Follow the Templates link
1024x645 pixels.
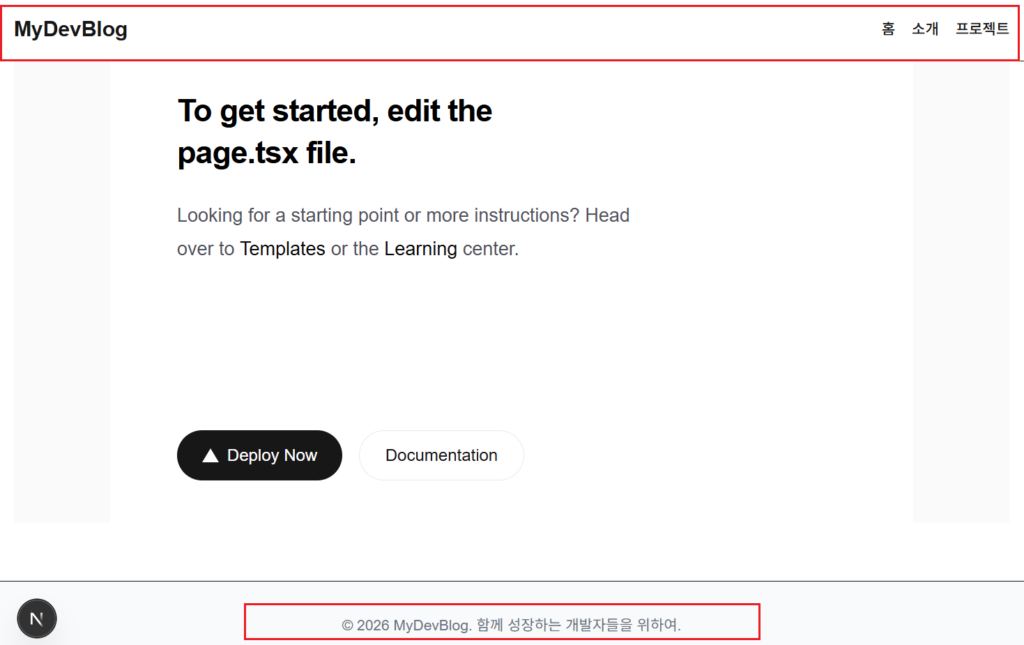(282, 248)
